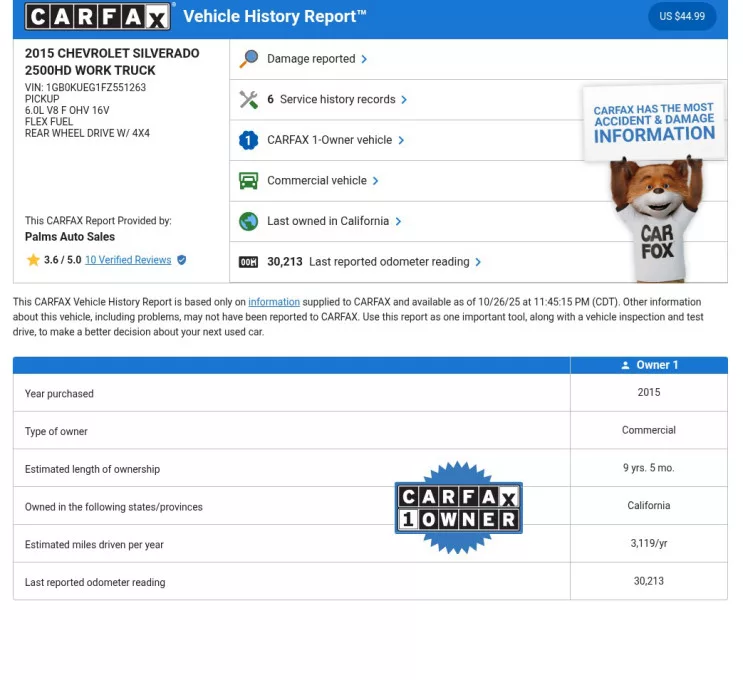
Task: Click the CARFAX 1 Owner seal badge
Action: [459, 507]
